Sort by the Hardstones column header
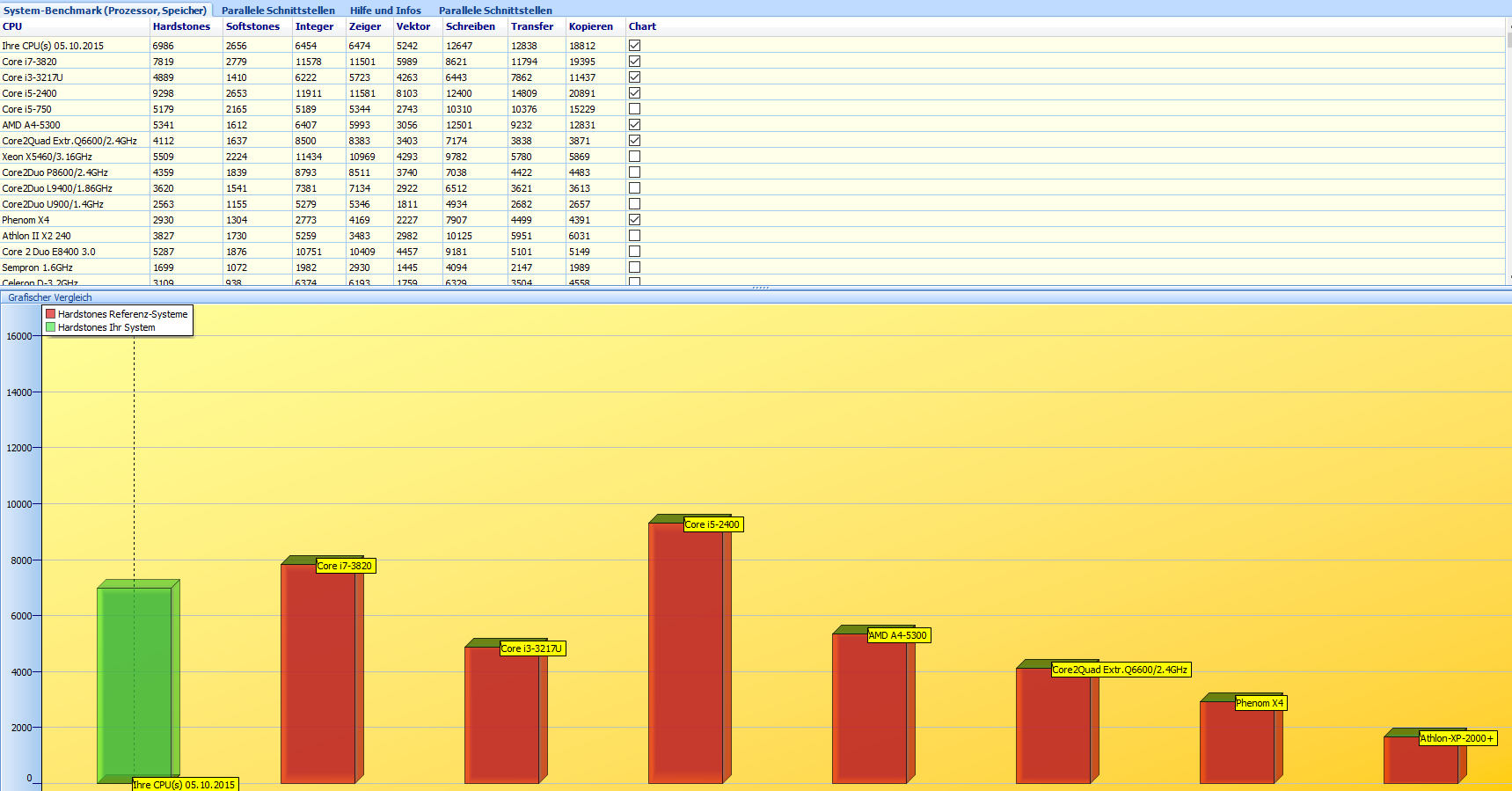The height and width of the screenshot is (791, 1512). click(181, 26)
